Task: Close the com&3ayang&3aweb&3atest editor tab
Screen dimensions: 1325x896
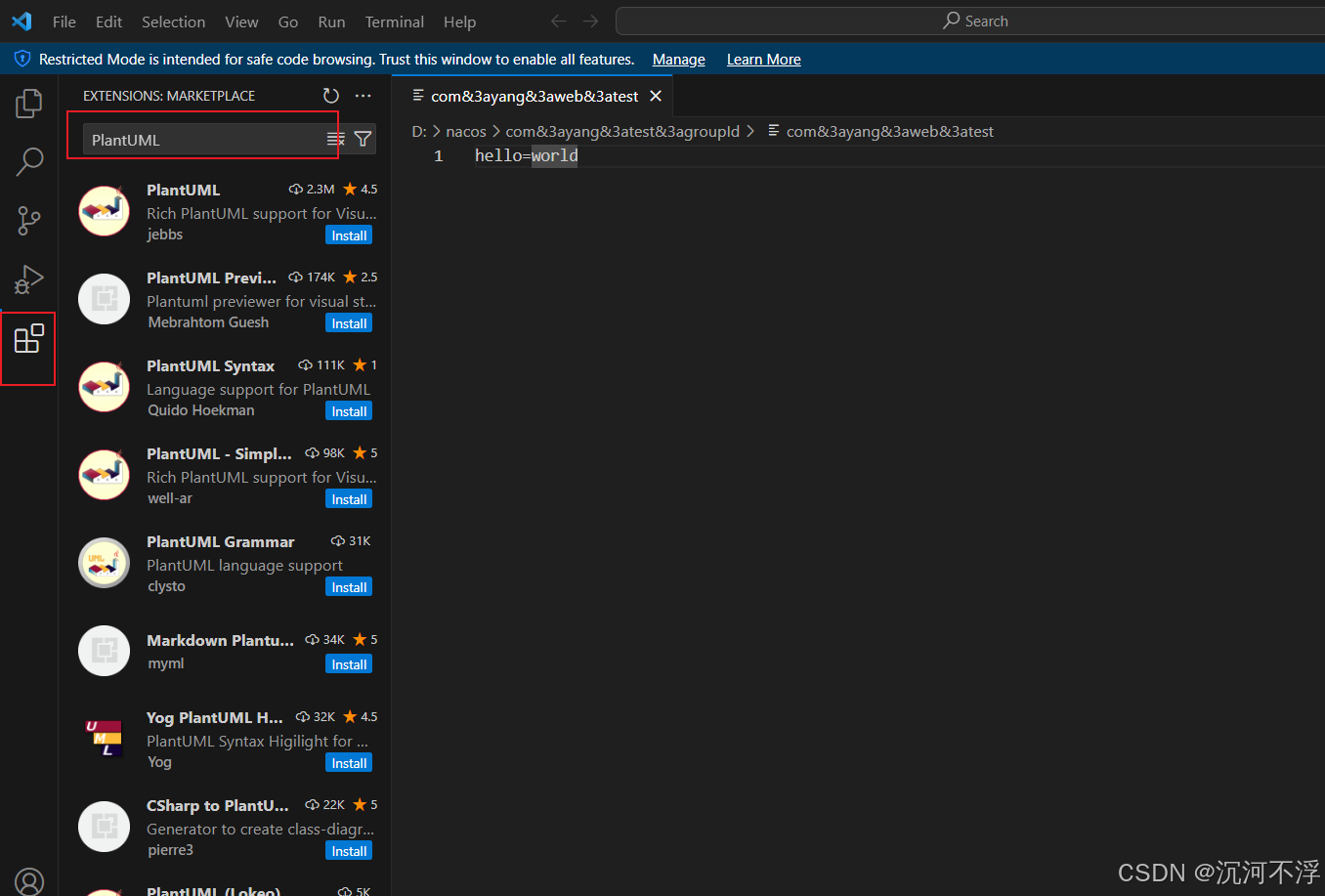Action: [x=656, y=96]
